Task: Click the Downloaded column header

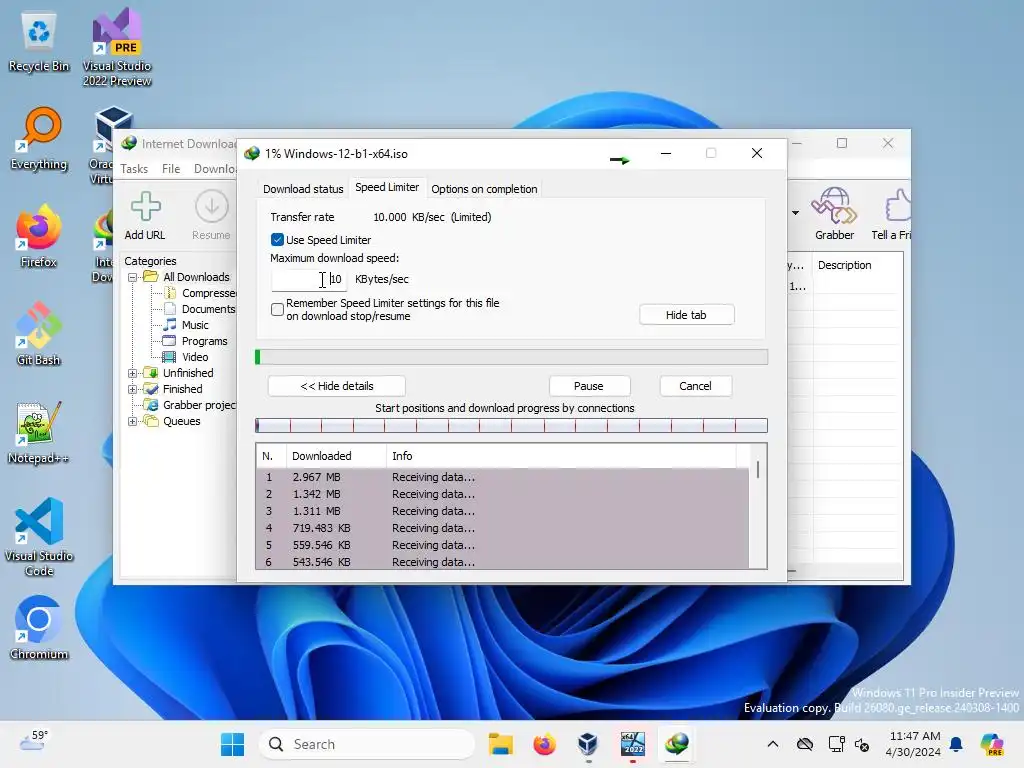Action: tap(336, 456)
